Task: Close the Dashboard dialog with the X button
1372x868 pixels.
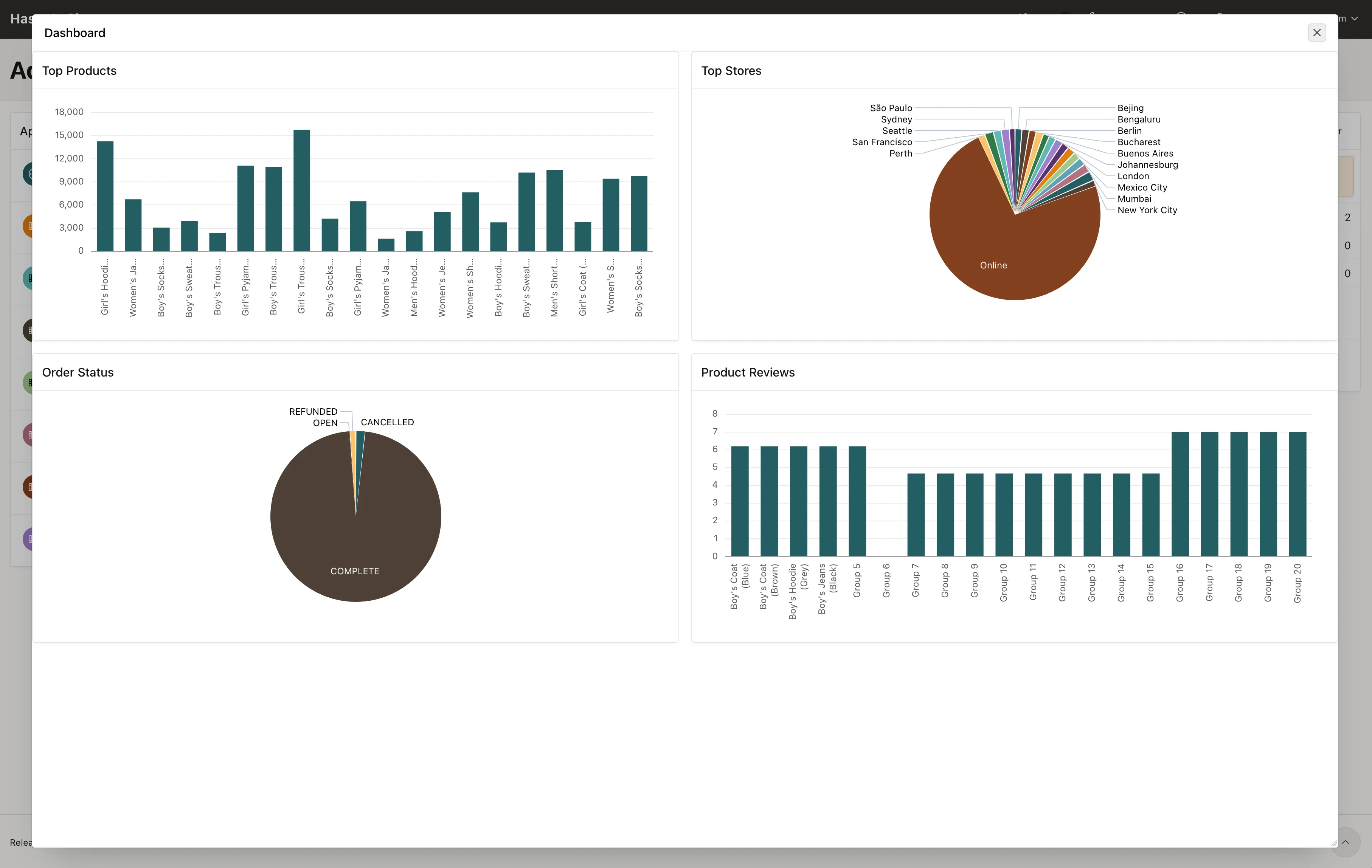Action: tap(1317, 33)
